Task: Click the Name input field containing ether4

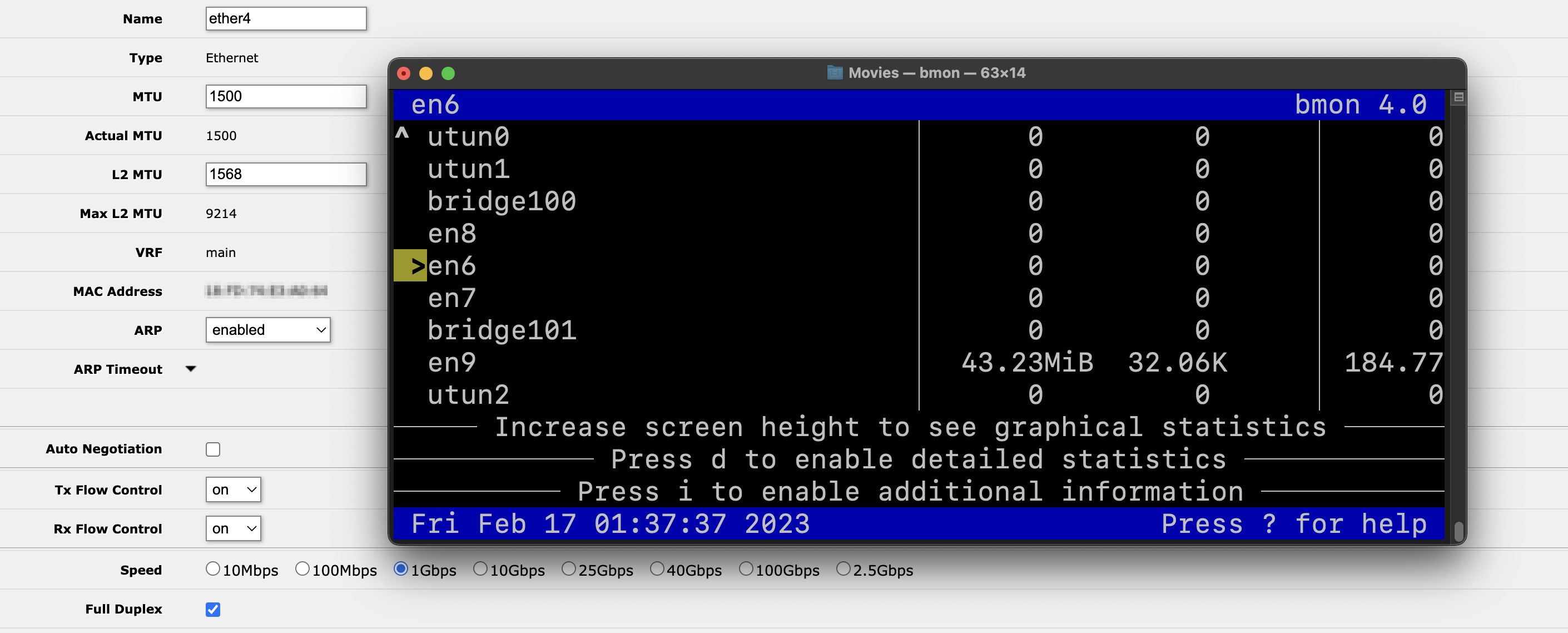Action: [286, 18]
